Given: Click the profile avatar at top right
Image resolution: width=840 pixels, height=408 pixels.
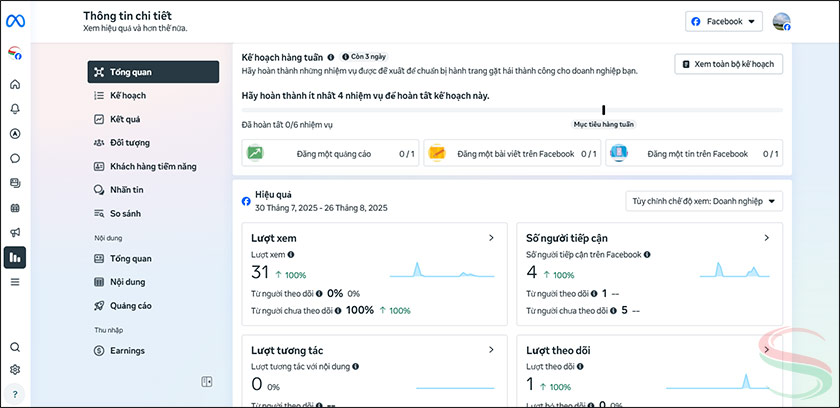Looking at the screenshot, I should (782, 21).
